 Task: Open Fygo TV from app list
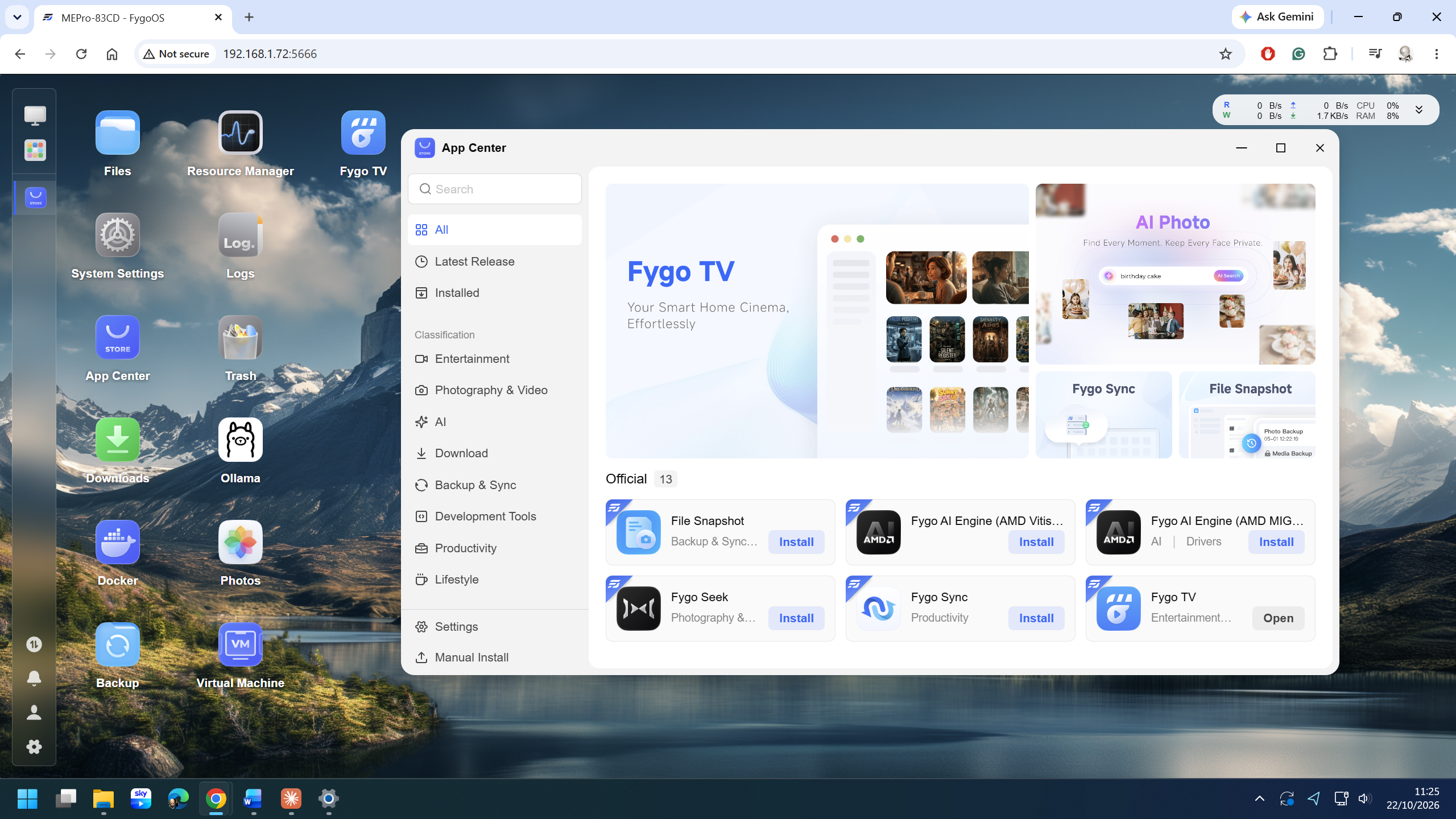(1278, 618)
